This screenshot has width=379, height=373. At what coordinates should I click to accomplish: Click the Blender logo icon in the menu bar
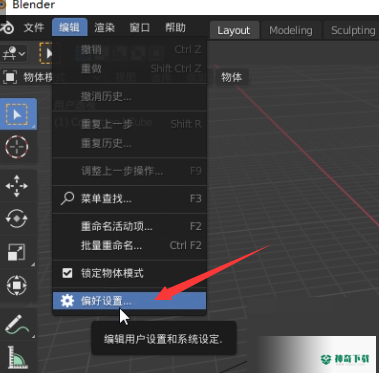click(6, 28)
